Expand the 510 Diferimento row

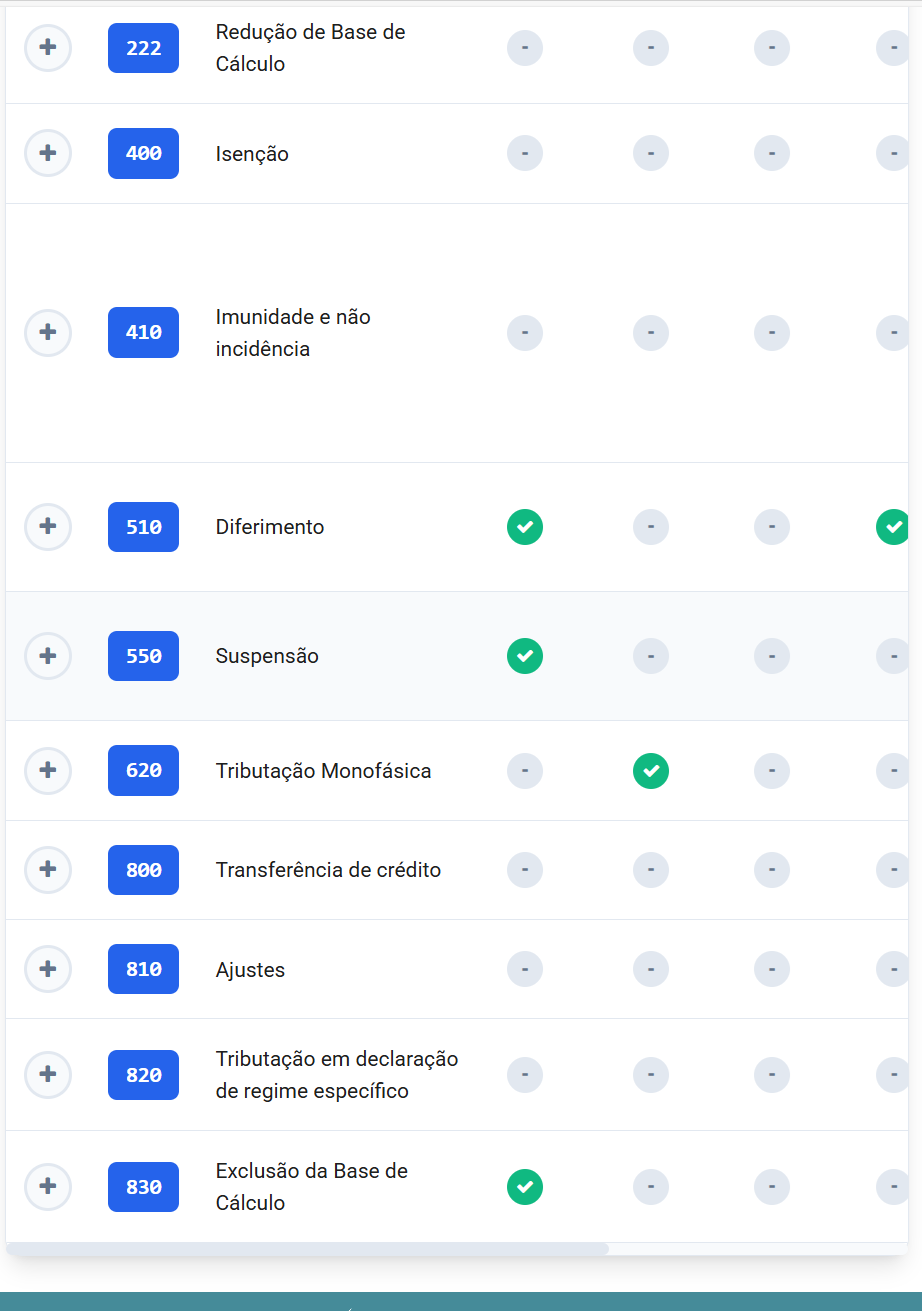click(x=48, y=526)
